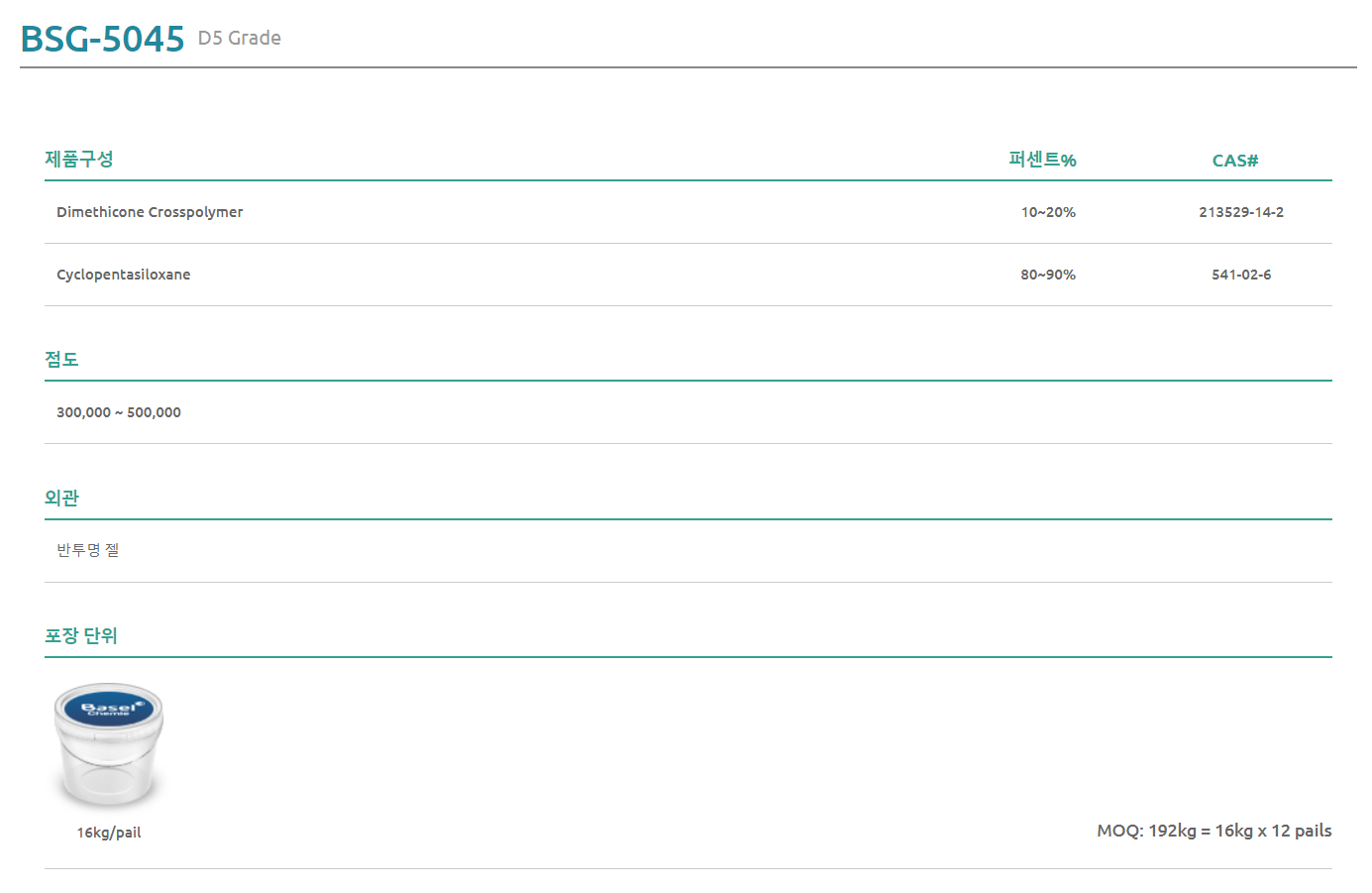Image resolution: width=1372 pixels, height=893 pixels.
Task: Click viscosity value 300,000 ~ 500,000
Action: 119,412
